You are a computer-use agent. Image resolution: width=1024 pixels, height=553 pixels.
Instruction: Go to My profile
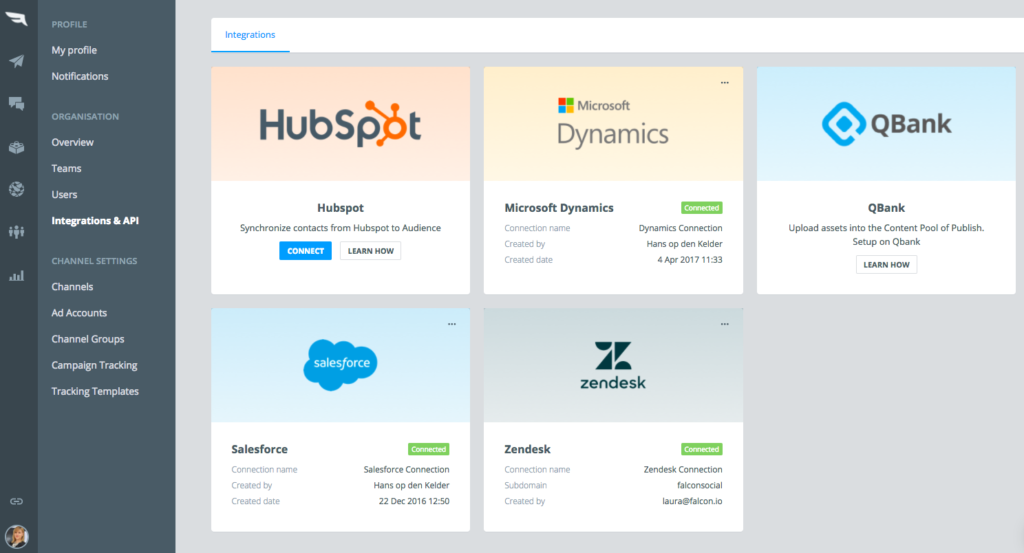click(x=74, y=50)
